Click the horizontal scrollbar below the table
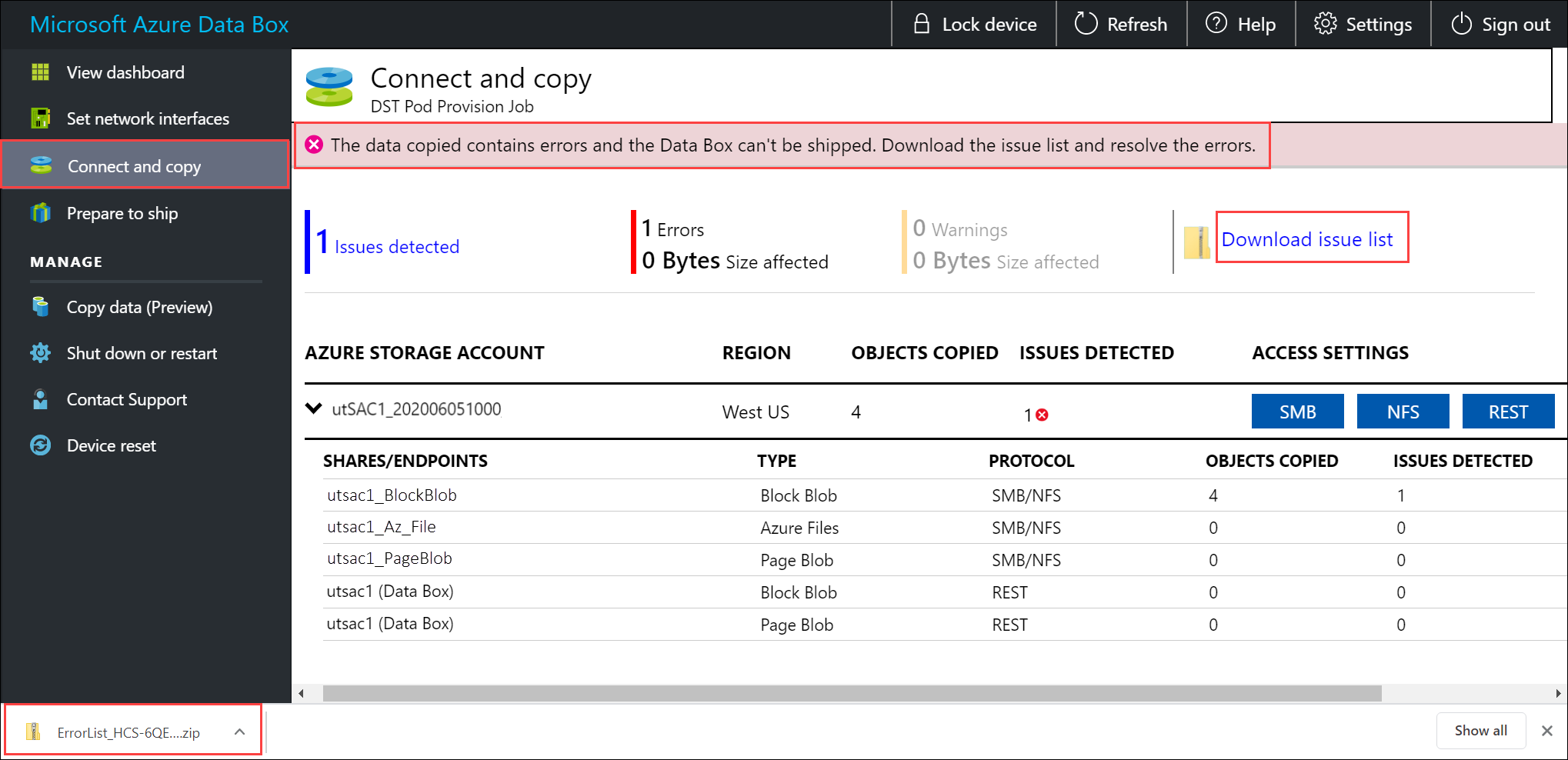Screen dimensions: 1568x760 pyautogui.click(x=846, y=692)
